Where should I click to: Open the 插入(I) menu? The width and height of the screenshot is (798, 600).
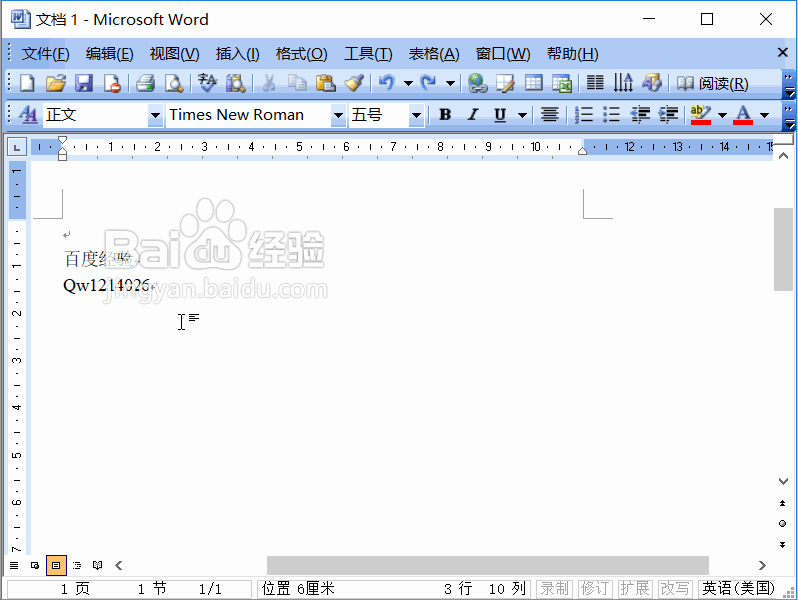coord(237,54)
